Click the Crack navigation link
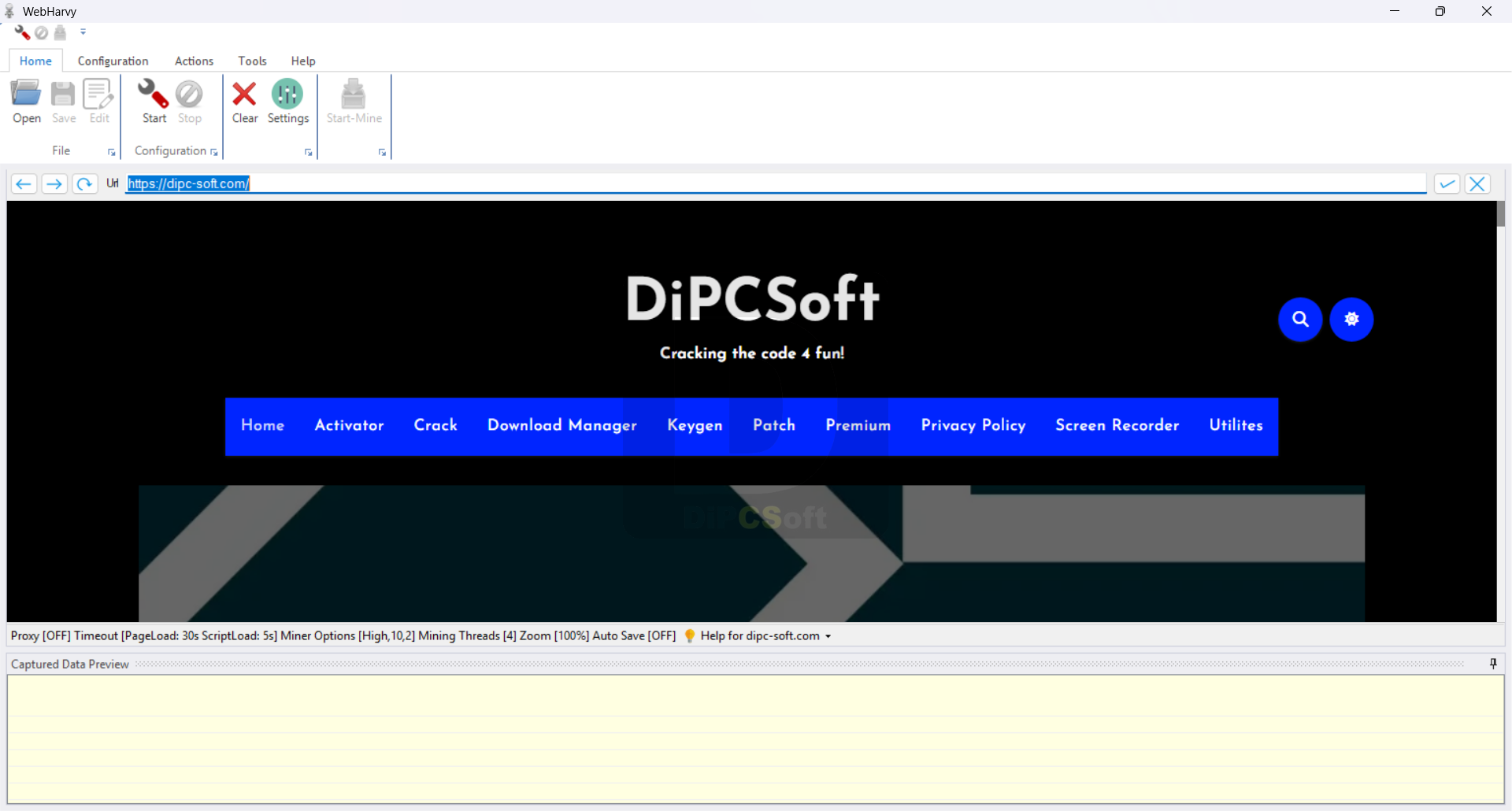The image size is (1512, 811). click(435, 425)
